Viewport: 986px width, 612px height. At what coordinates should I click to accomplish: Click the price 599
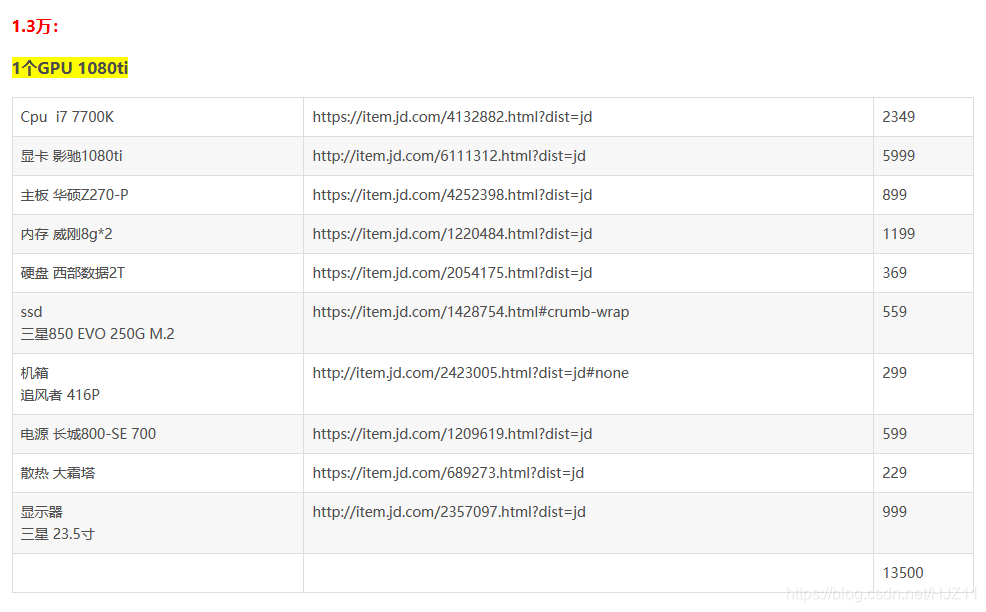click(x=894, y=434)
